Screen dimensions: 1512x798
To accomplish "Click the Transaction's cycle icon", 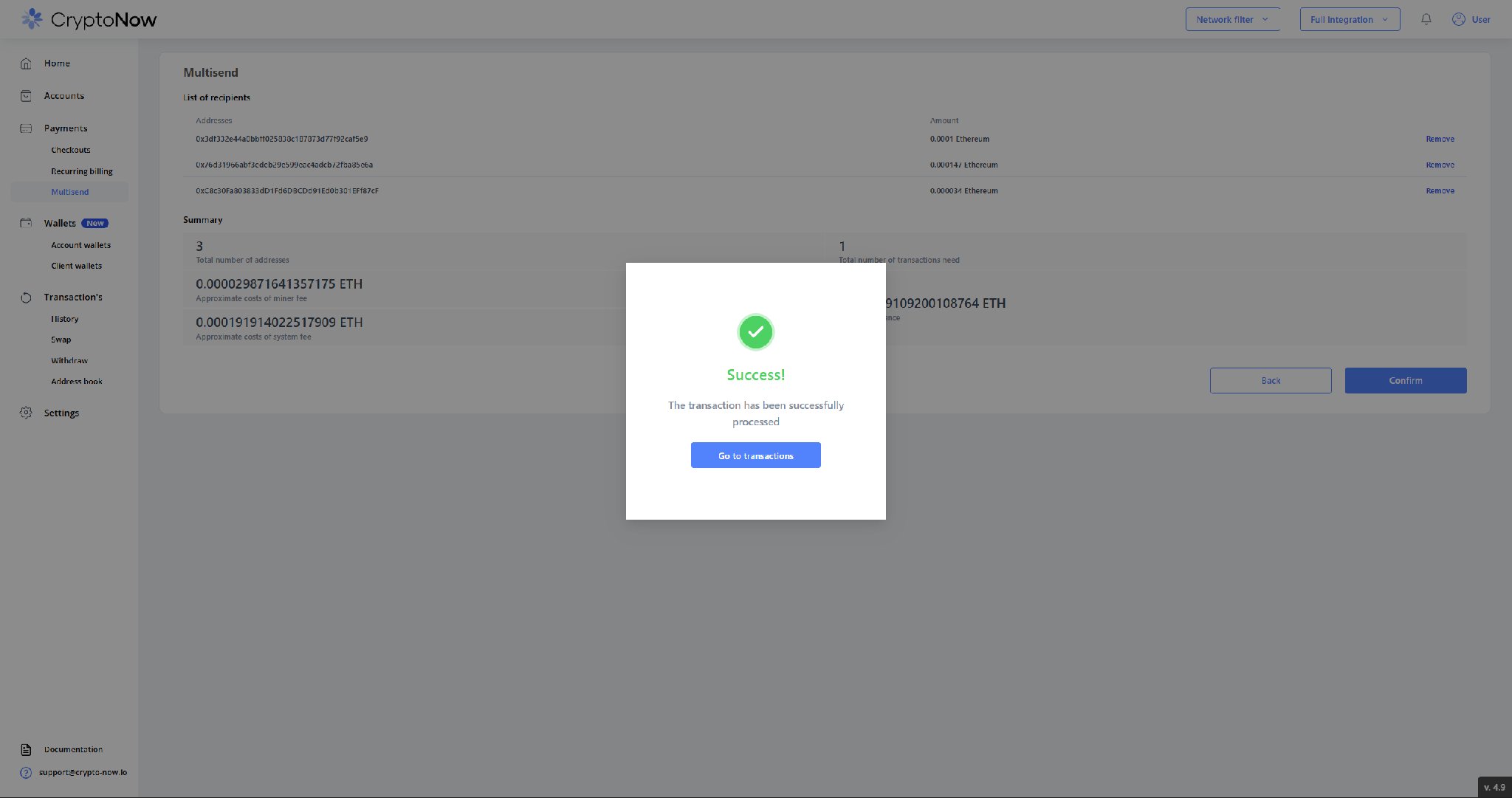I will tap(26, 297).
